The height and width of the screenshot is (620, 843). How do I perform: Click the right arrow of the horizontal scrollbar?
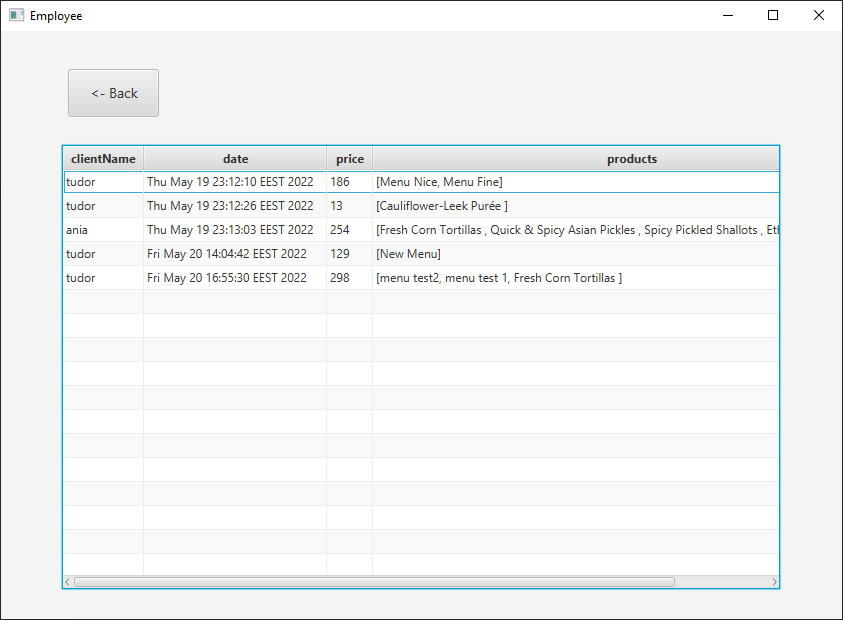click(775, 581)
